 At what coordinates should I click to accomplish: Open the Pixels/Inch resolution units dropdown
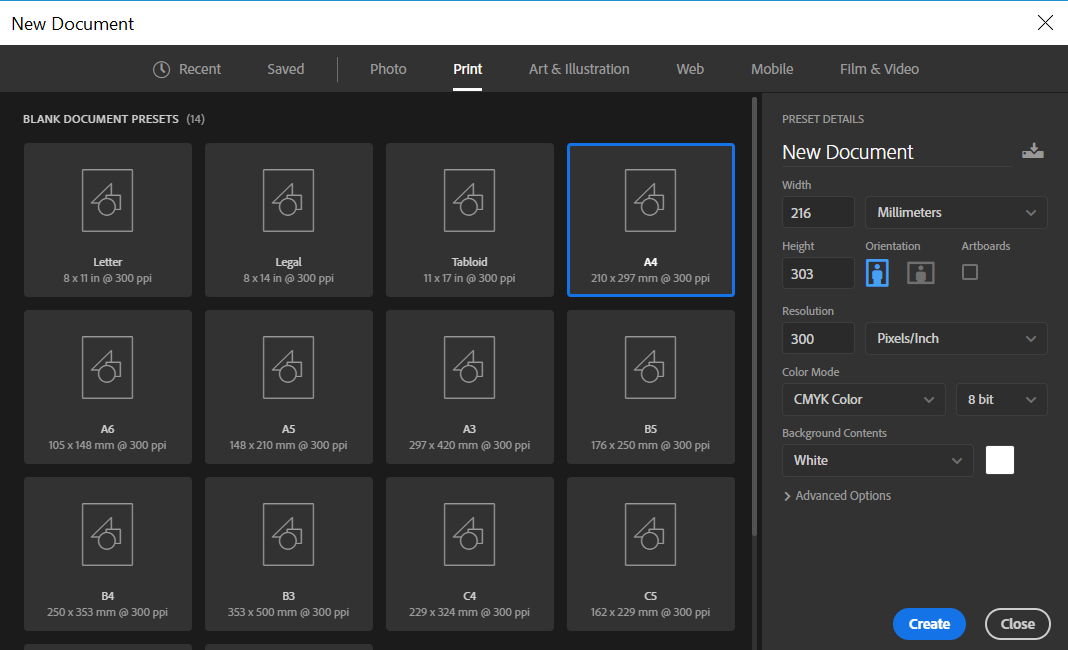click(956, 339)
